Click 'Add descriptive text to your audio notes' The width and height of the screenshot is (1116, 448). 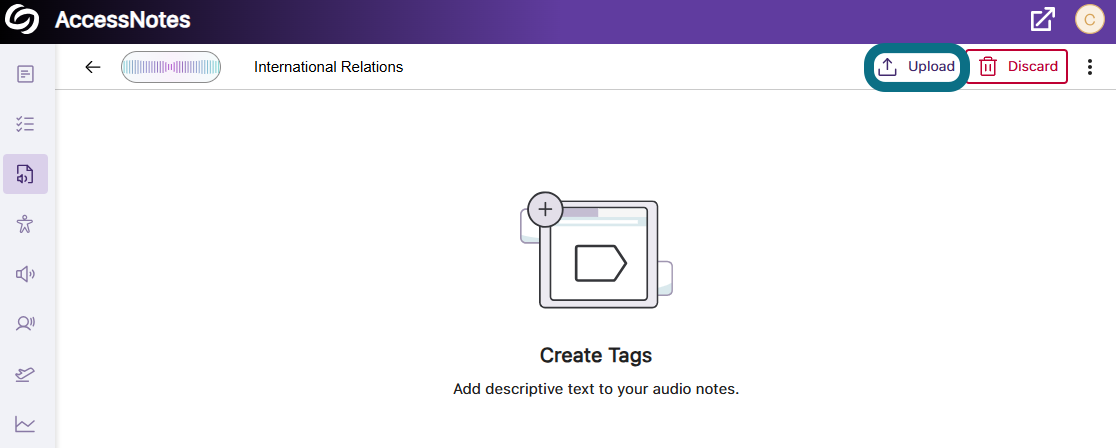[596, 390]
